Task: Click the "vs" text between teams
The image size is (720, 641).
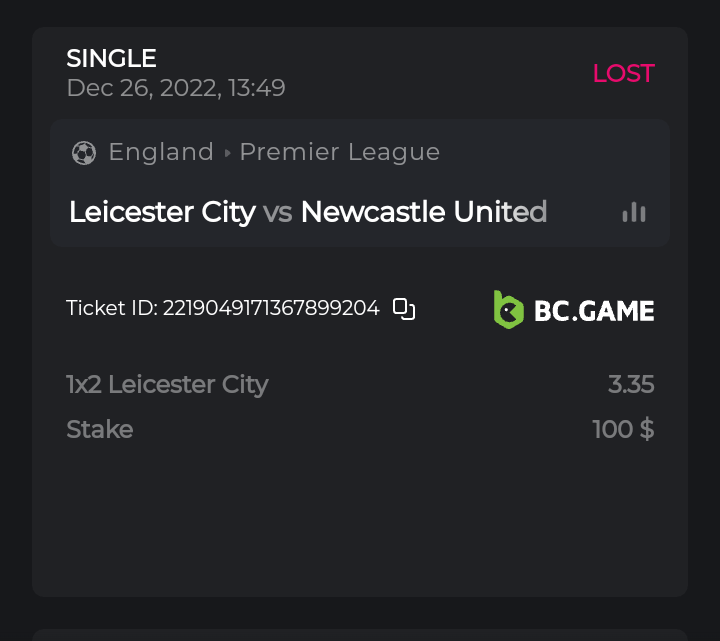Action: tap(278, 212)
